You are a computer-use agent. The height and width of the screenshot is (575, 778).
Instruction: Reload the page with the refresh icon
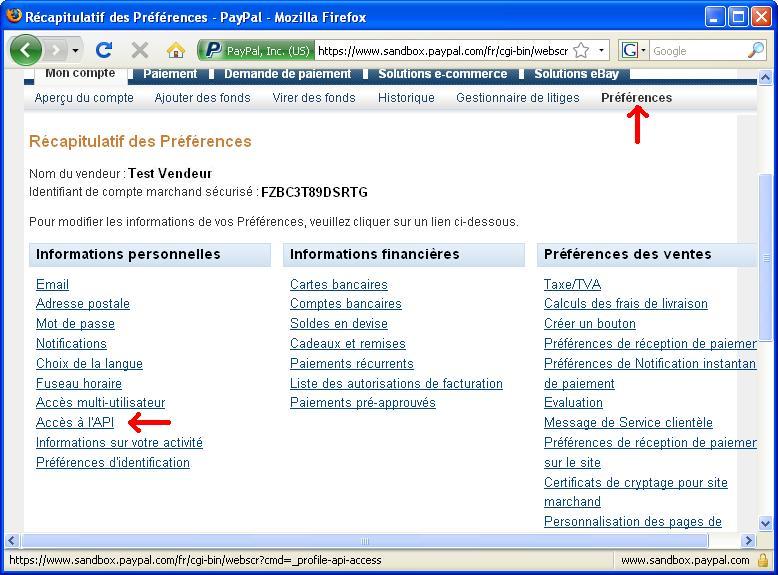point(104,50)
